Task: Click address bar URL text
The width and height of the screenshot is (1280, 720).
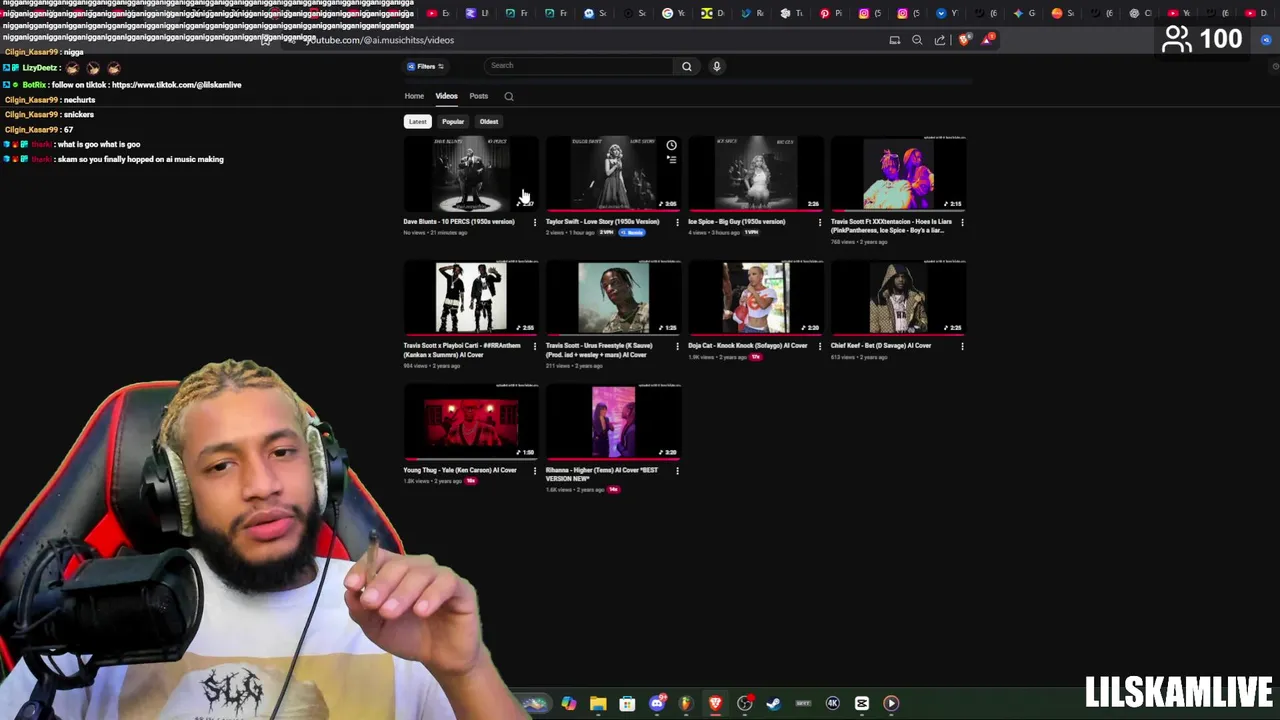Action: (379, 40)
